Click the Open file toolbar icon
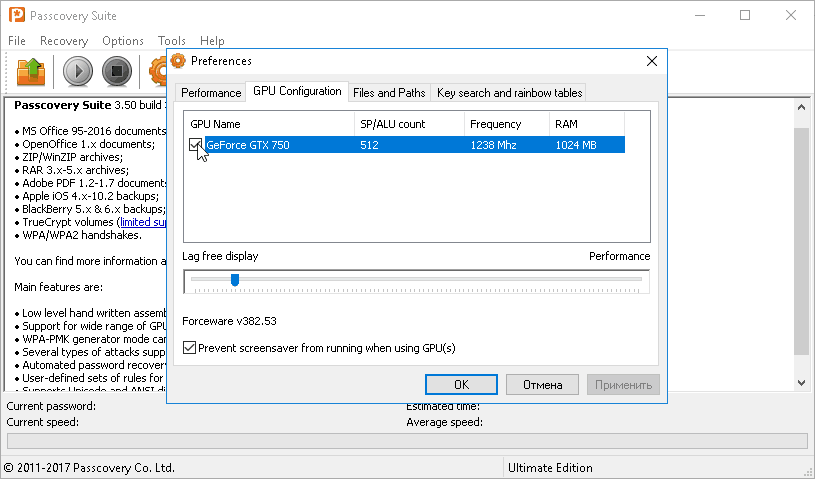This screenshot has height=479, width=815. click(x=31, y=71)
